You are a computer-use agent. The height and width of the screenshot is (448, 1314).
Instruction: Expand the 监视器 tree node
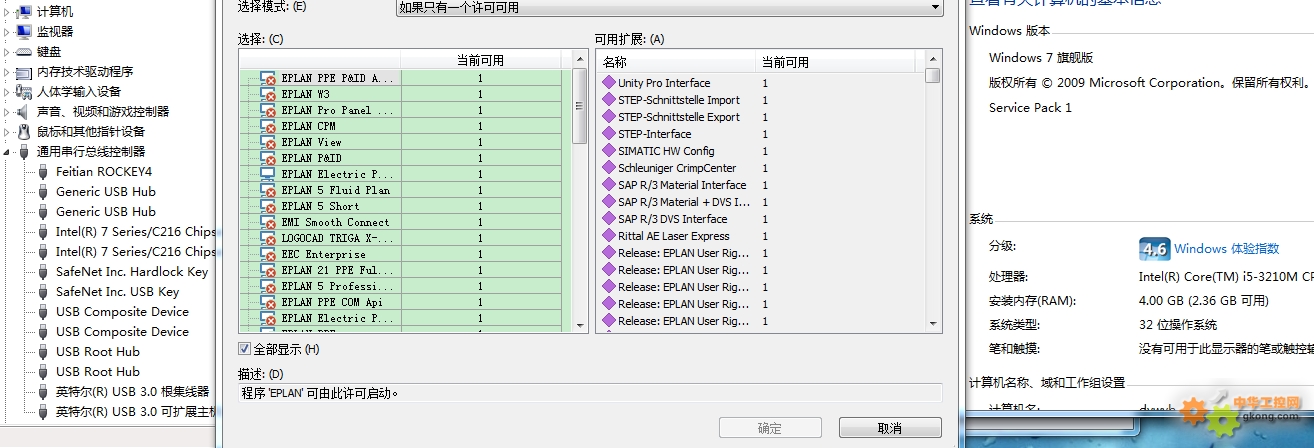pos(8,32)
